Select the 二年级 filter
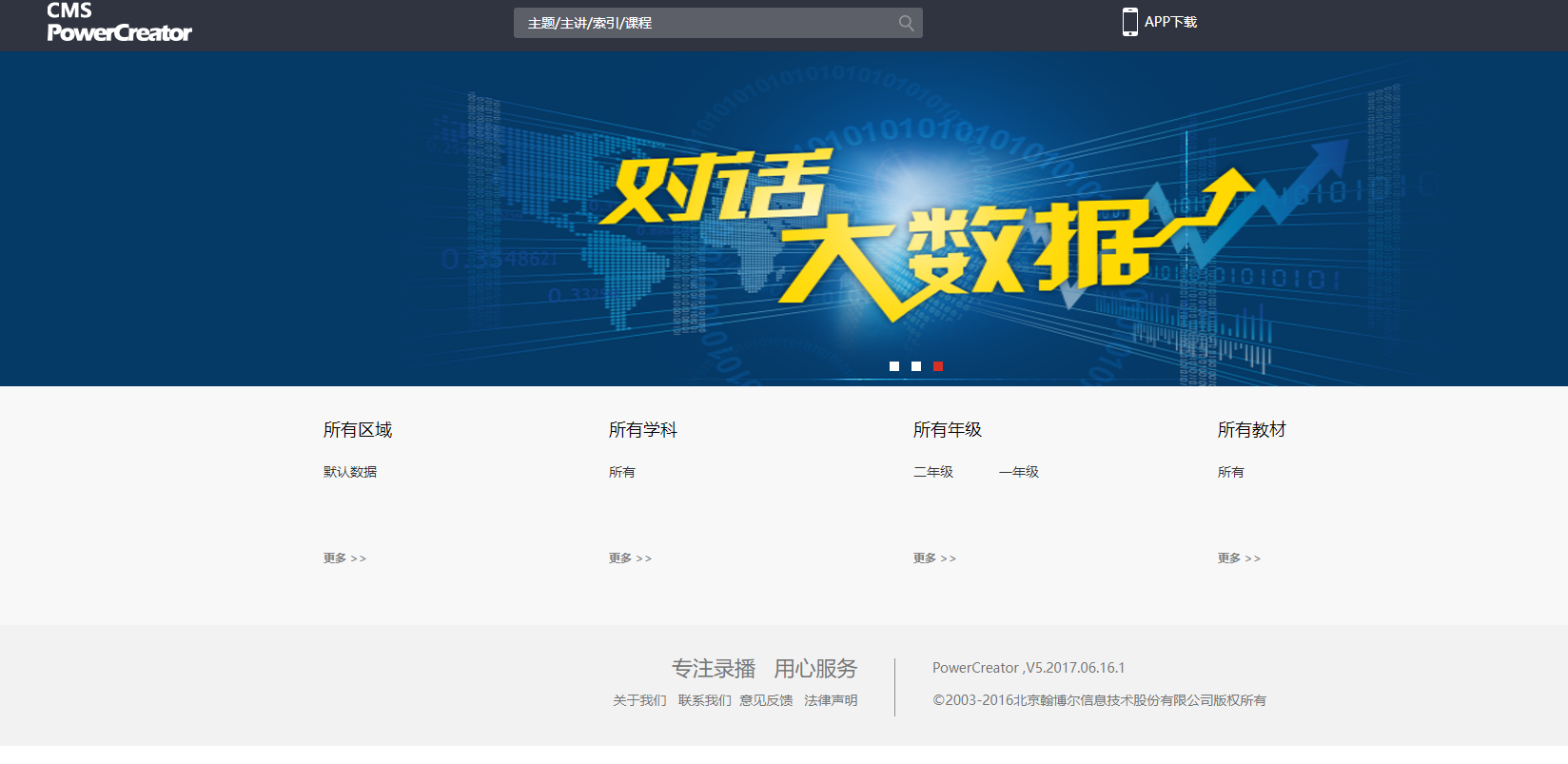 pyautogui.click(x=933, y=472)
